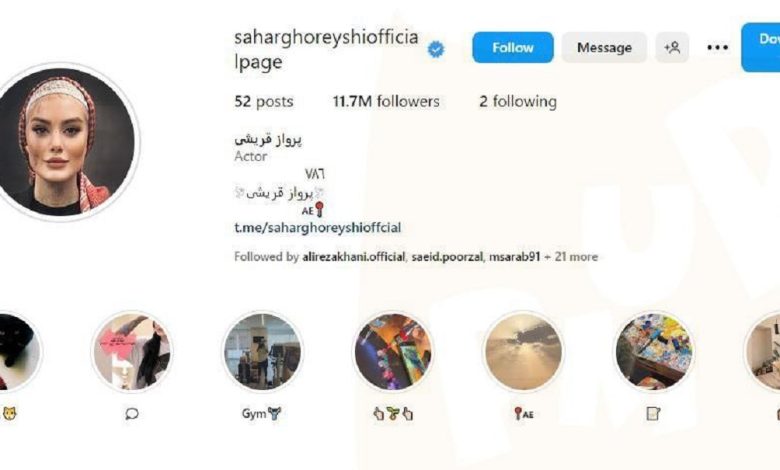The width and height of the screenshot is (780, 470).
Task: View the 11.7M followers list
Action: point(386,101)
